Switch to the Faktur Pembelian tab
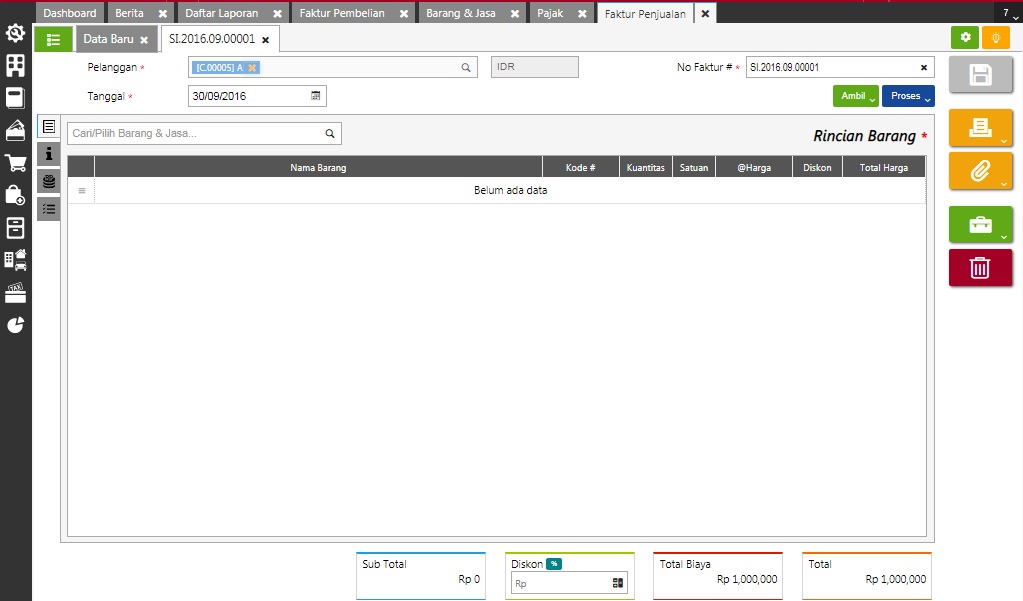The image size is (1023, 601). (342, 13)
